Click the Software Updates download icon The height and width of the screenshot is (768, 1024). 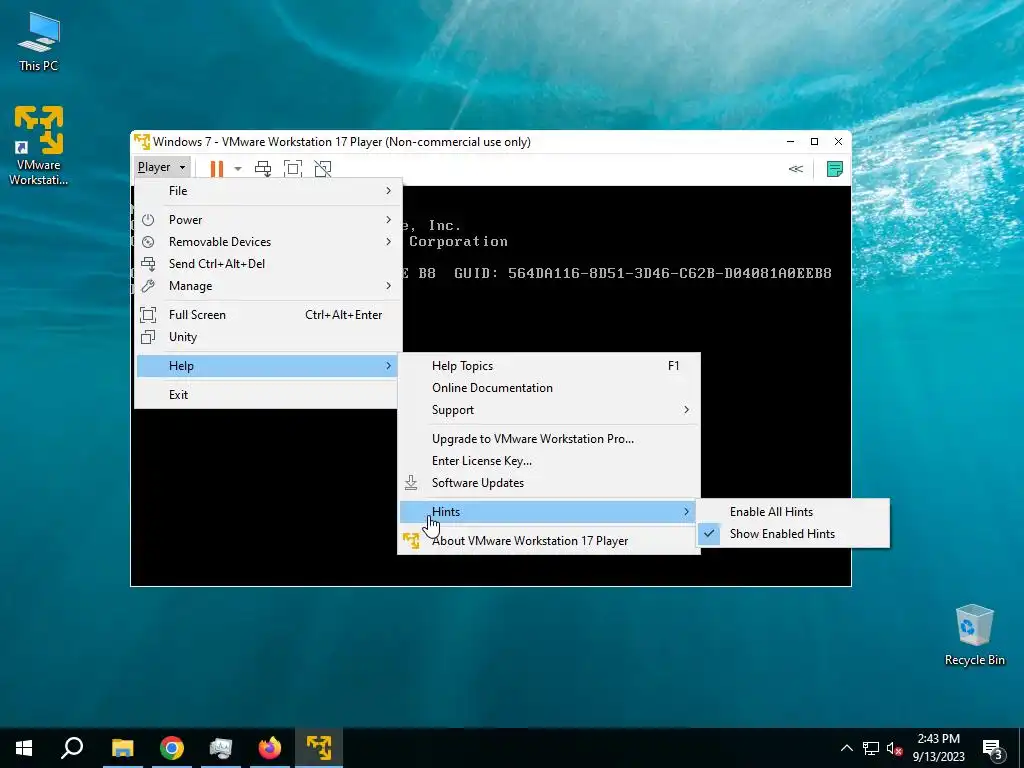411,483
